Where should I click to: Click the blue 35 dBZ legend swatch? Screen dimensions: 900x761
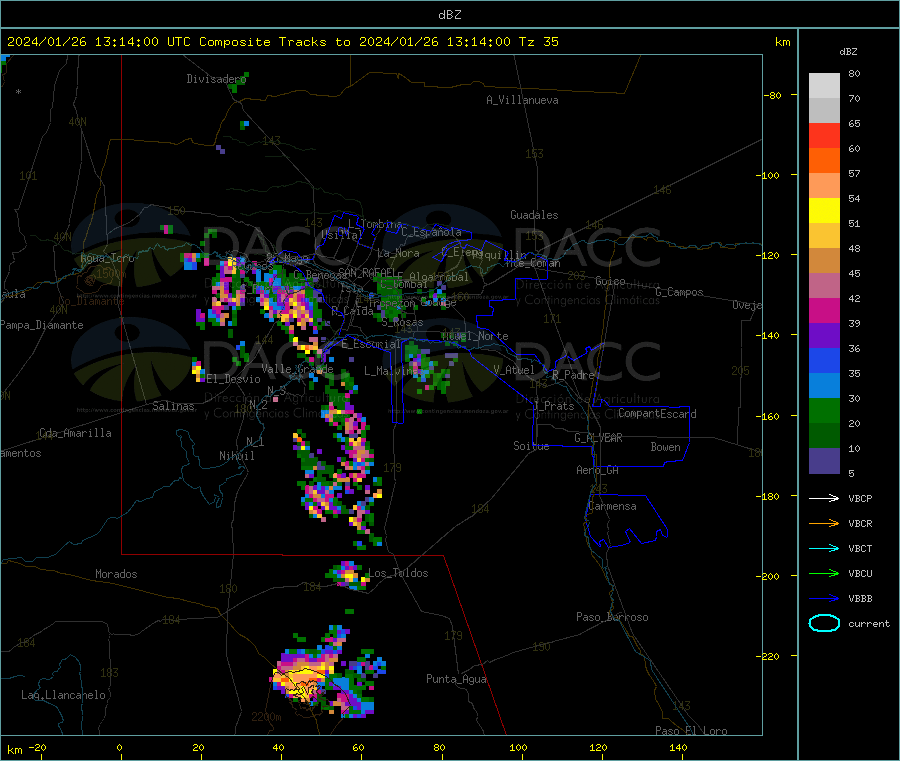coord(824,360)
